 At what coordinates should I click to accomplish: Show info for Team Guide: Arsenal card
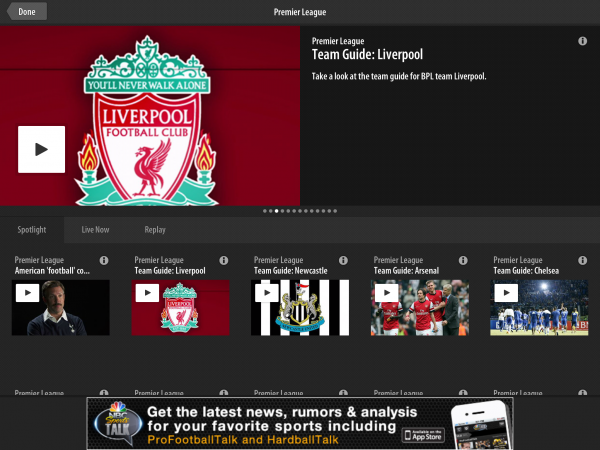[x=463, y=261]
